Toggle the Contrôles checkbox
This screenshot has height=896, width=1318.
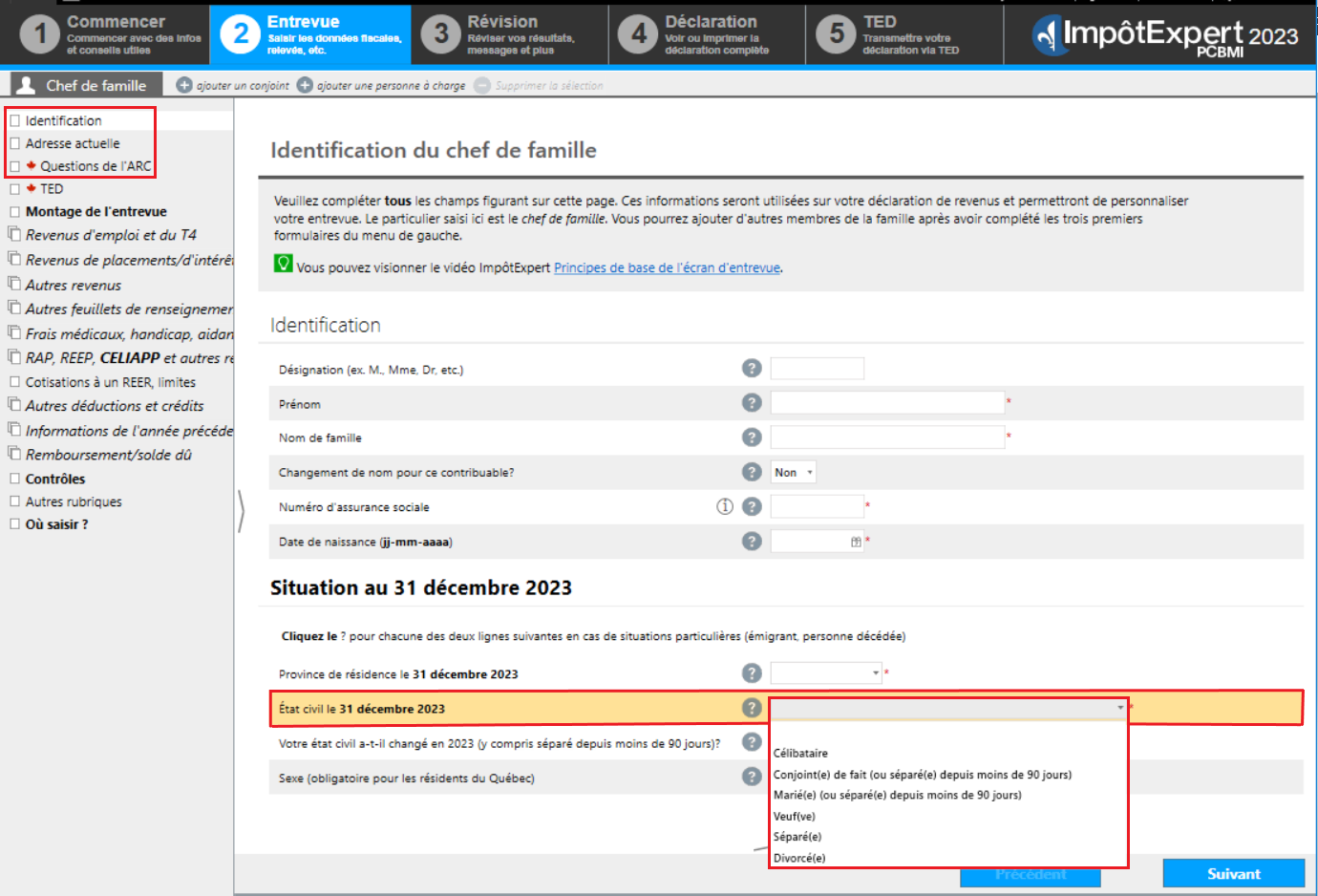(x=14, y=479)
